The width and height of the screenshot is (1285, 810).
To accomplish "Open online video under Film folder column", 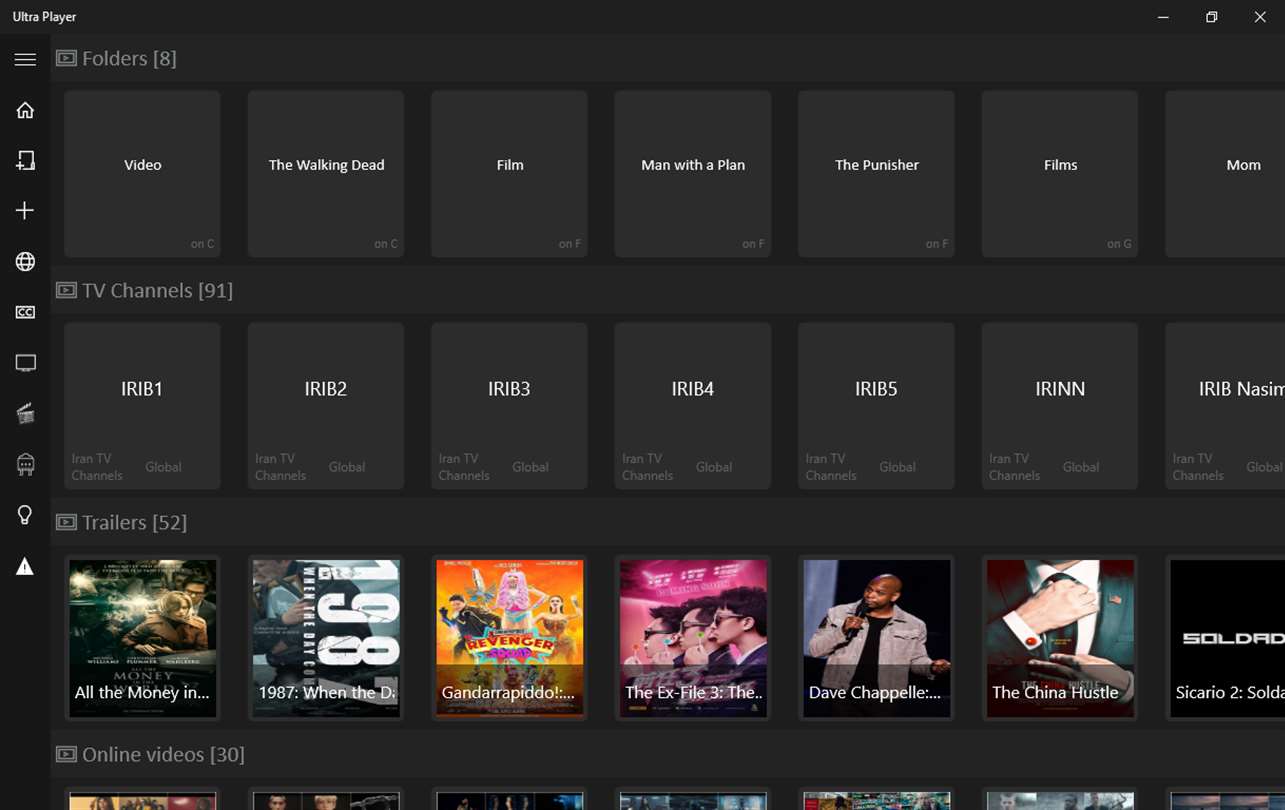I will point(509,799).
